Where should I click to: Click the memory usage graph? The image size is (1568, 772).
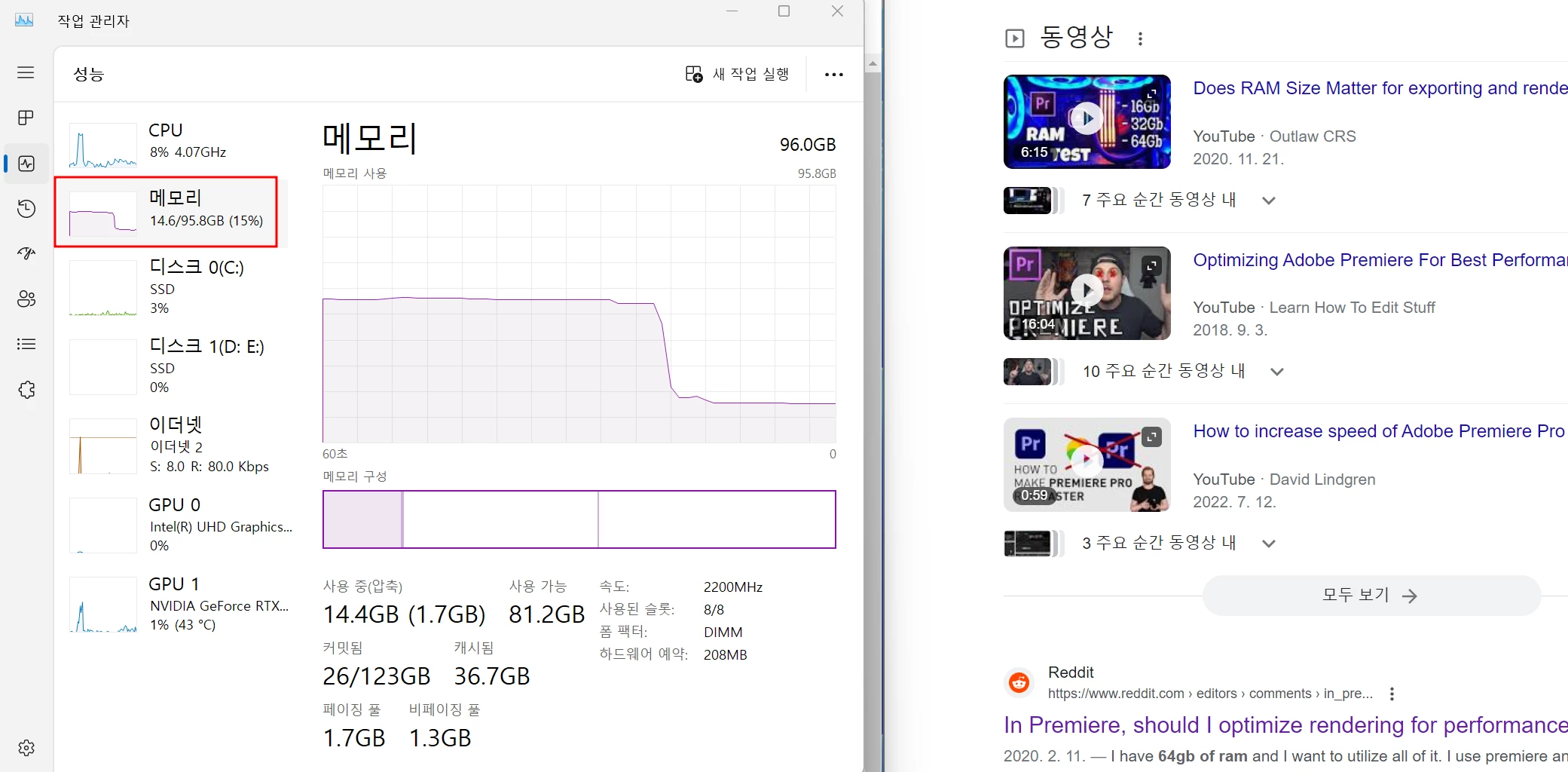click(x=579, y=314)
